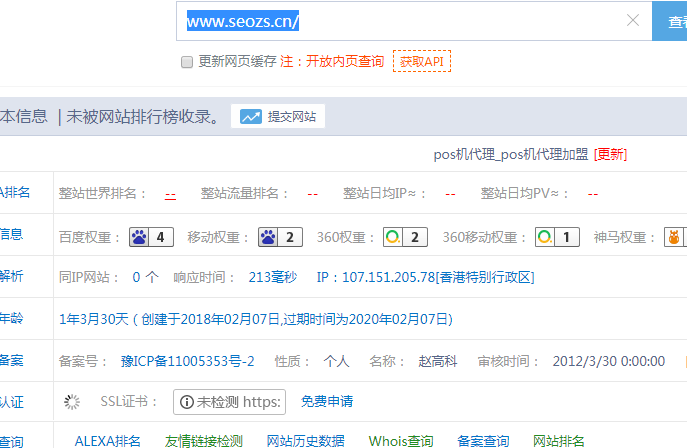Click the 性质 value 个人
This screenshot has width=687, height=448.
click(x=336, y=361)
